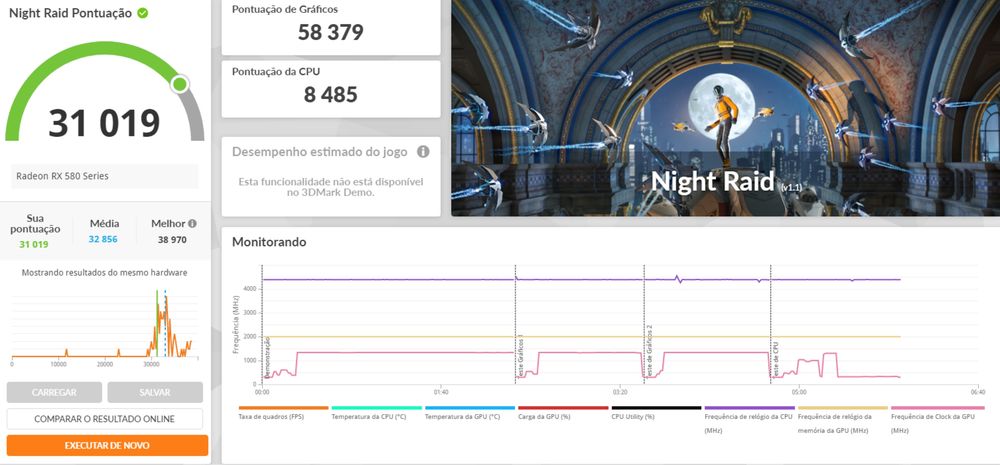Click the Melhor value 38 970
1000x465 pixels.
pyautogui.click(x=173, y=240)
